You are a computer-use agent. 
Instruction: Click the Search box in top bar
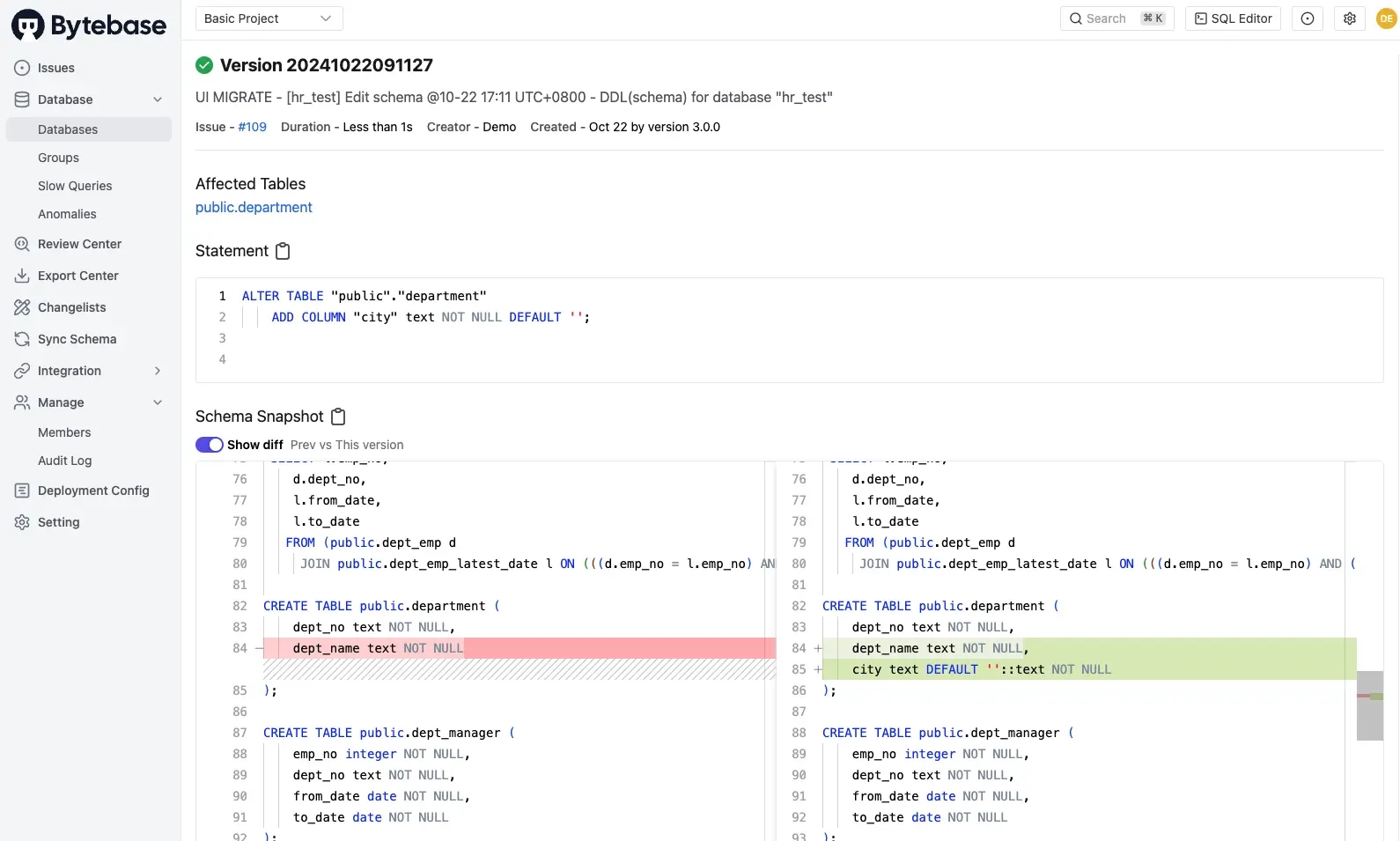click(x=1116, y=18)
